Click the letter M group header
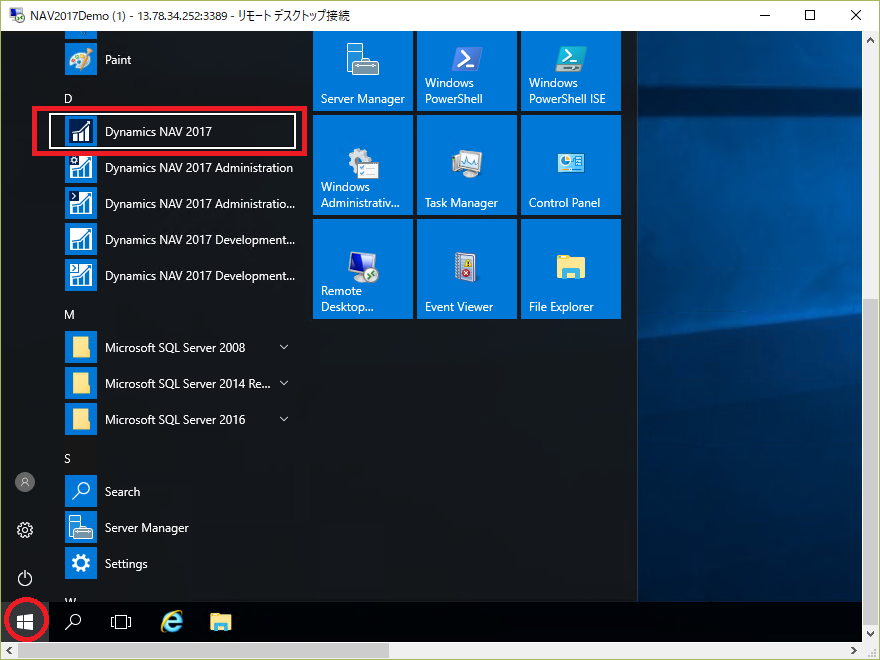 tap(69, 315)
